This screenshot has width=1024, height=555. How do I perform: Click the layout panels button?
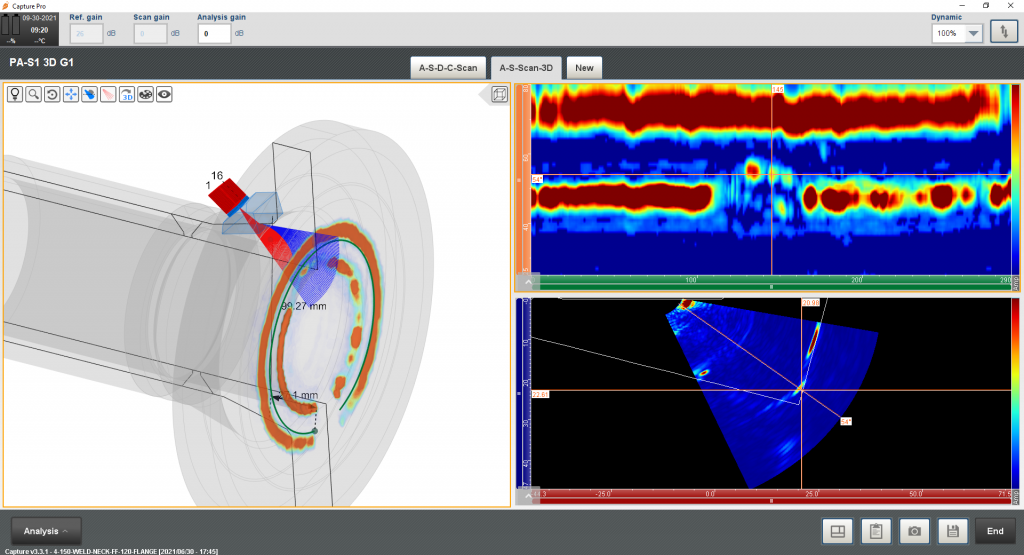[836, 532]
